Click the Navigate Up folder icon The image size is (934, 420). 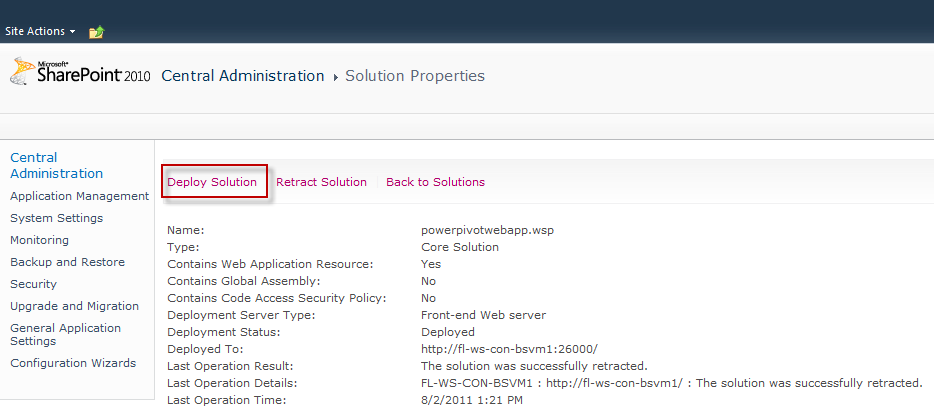coord(96,32)
